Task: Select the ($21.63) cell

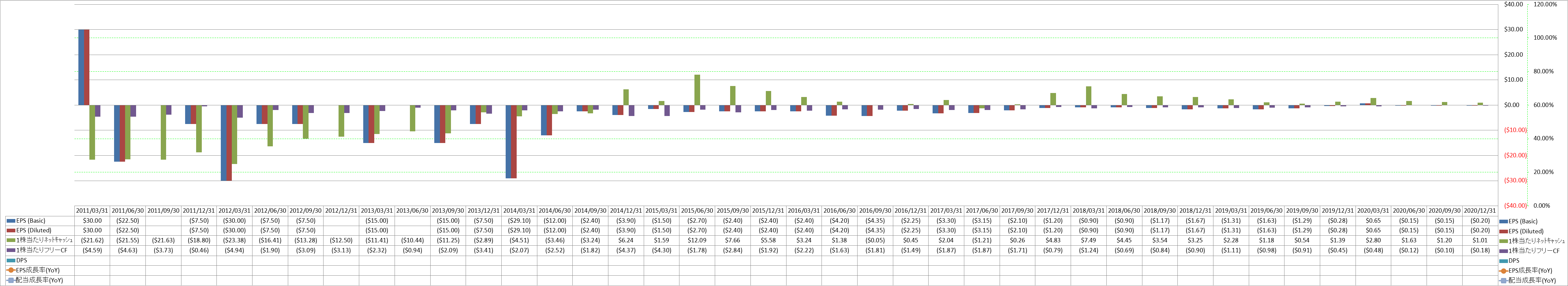Action: pos(163,240)
